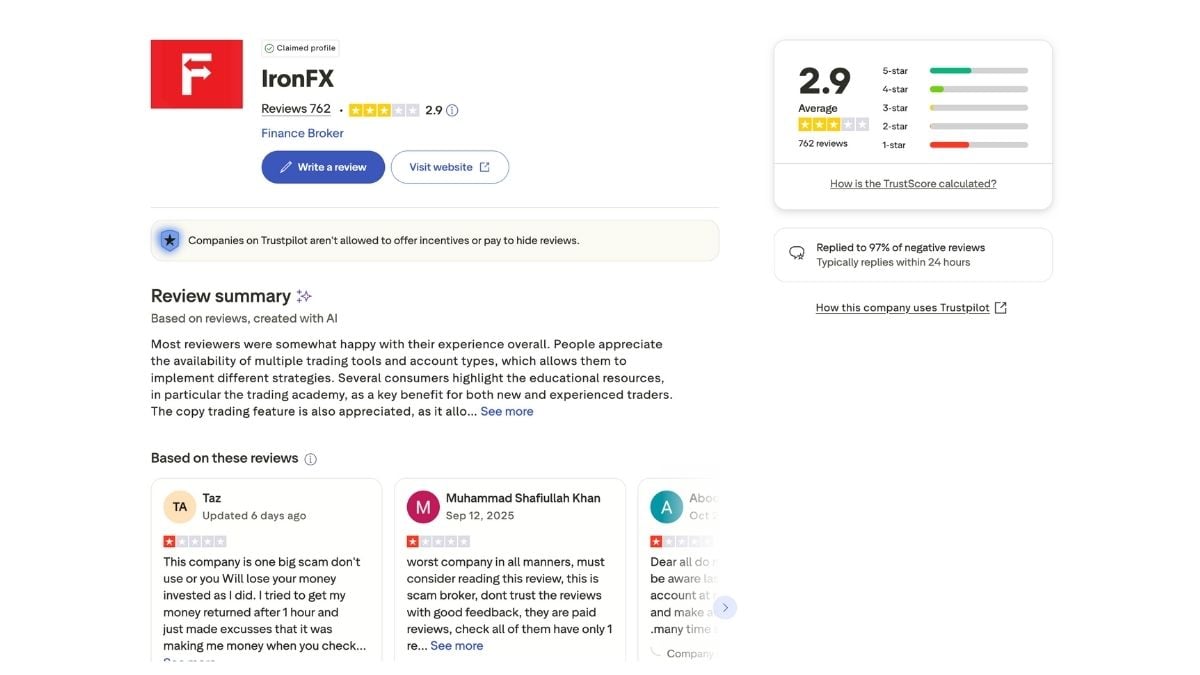Expand the next reviews with the arrow chevron

[725, 607]
